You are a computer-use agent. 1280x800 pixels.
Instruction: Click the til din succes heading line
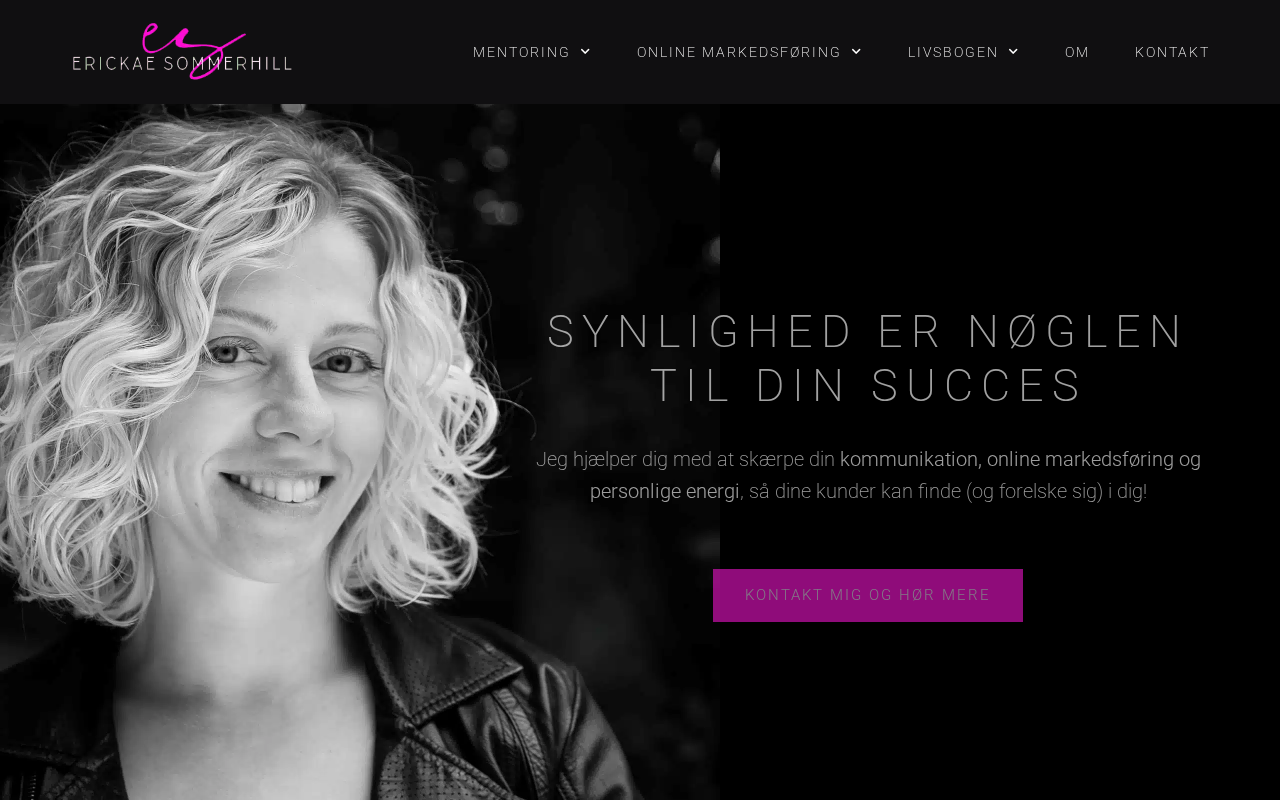(x=867, y=386)
